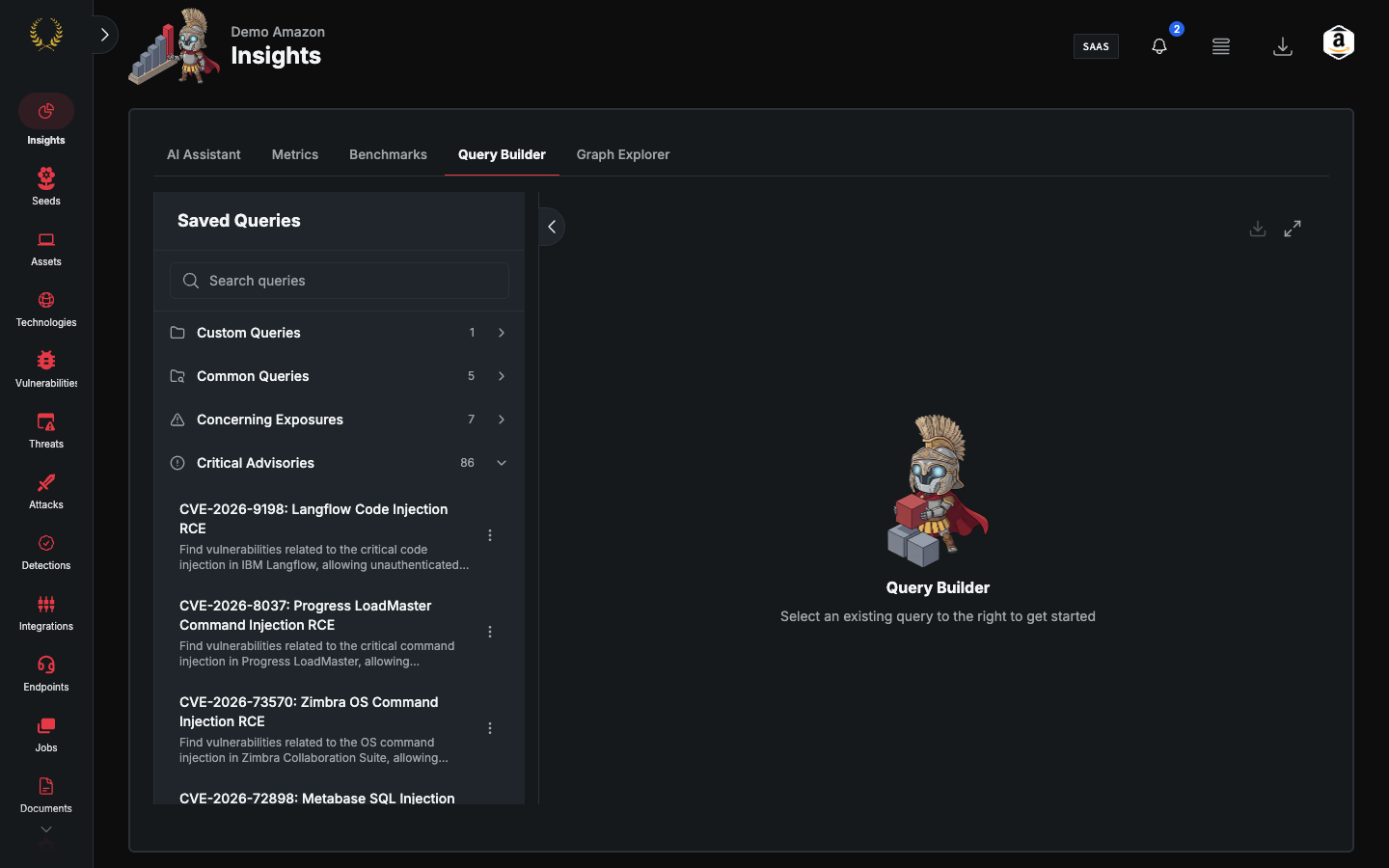Open the stacked list icon in header

click(x=1221, y=46)
